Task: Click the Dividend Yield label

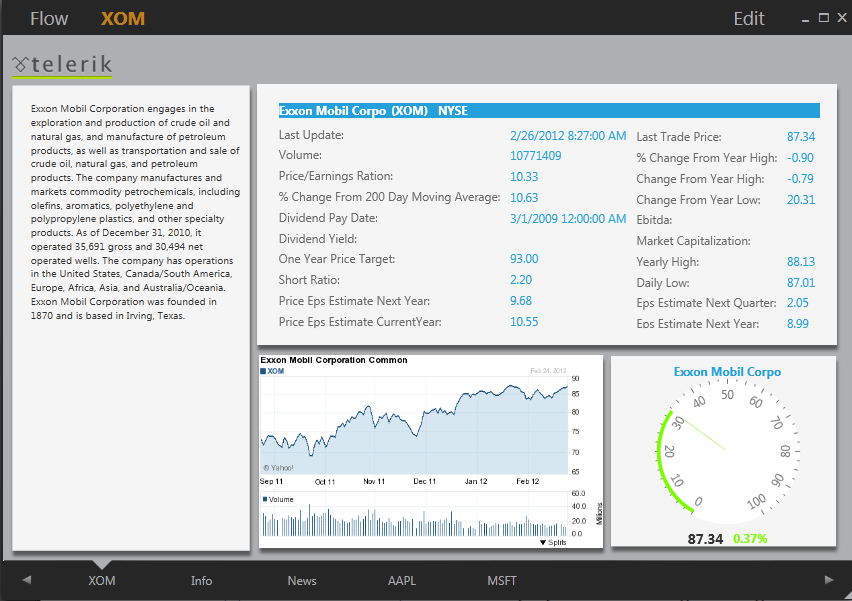Action: point(318,239)
